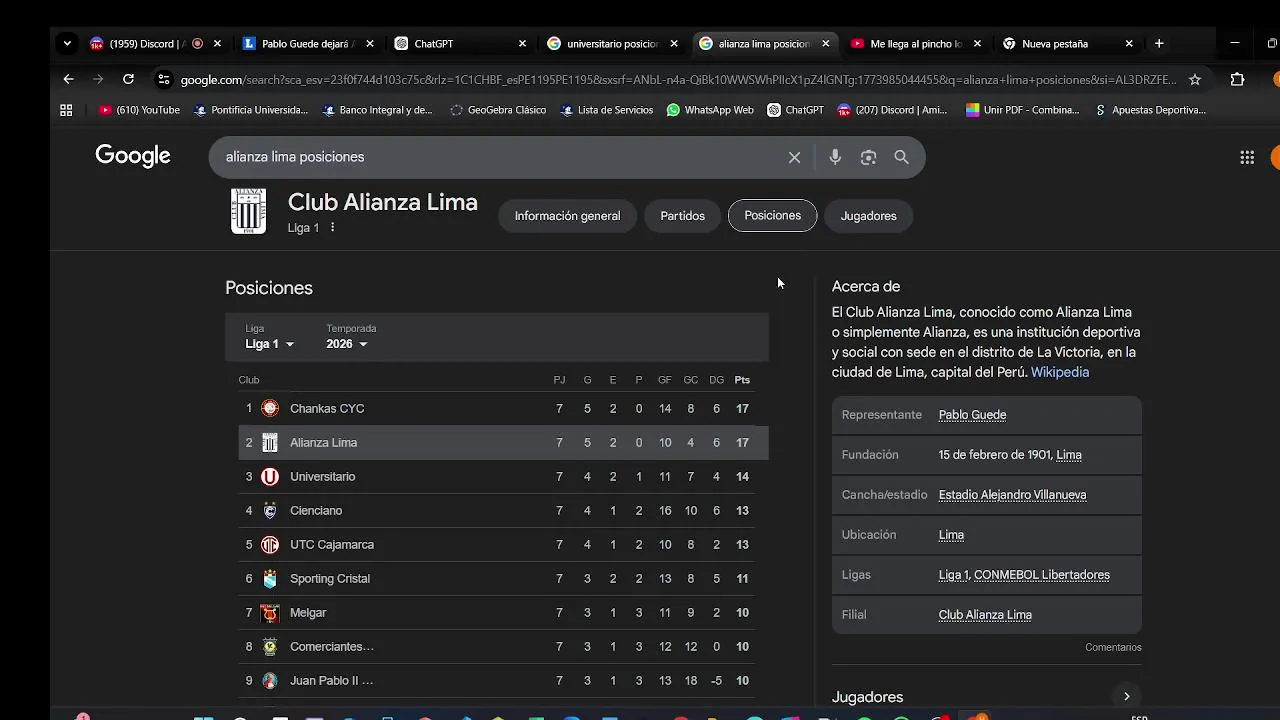The image size is (1280, 720).
Task: Click the Alianza Lima club crest logo
Action: click(248, 211)
